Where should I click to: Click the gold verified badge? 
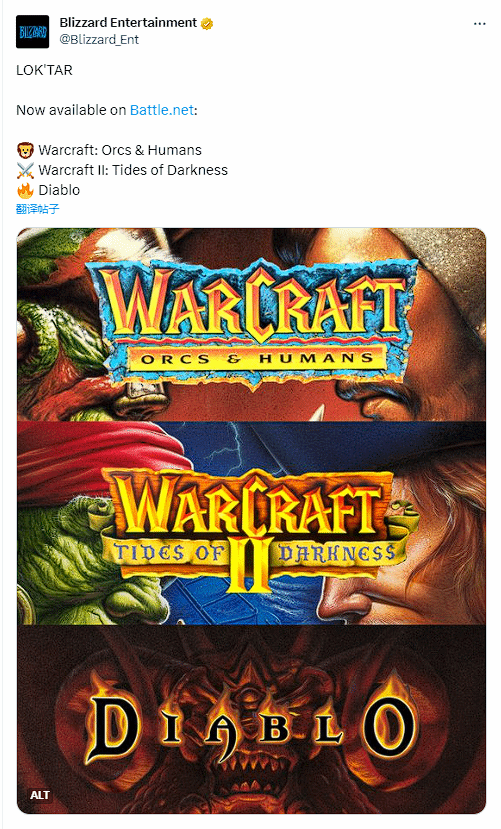(x=207, y=23)
